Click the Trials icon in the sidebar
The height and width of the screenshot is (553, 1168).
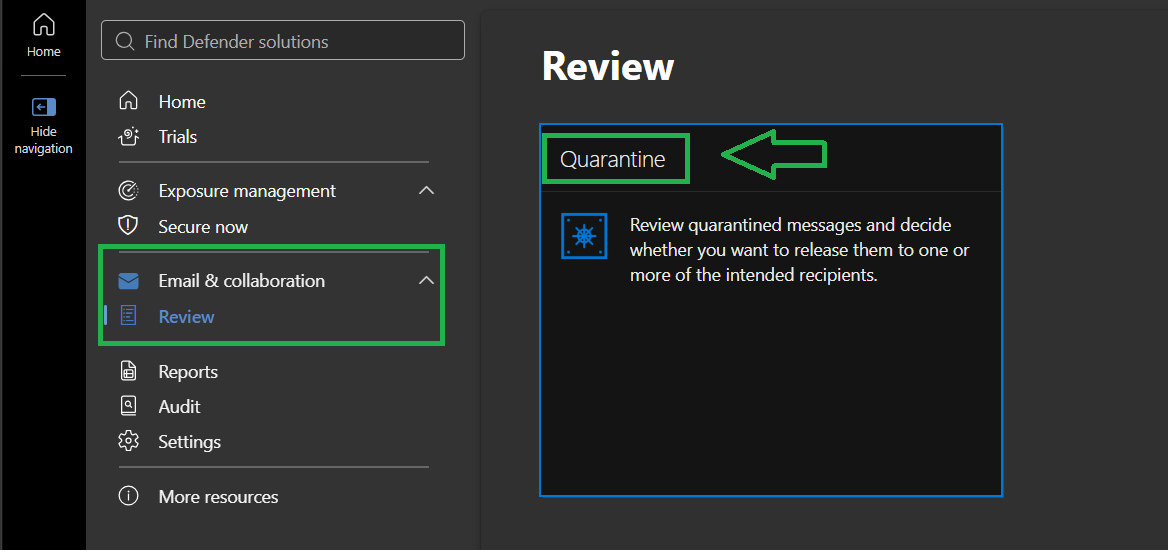pos(129,136)
